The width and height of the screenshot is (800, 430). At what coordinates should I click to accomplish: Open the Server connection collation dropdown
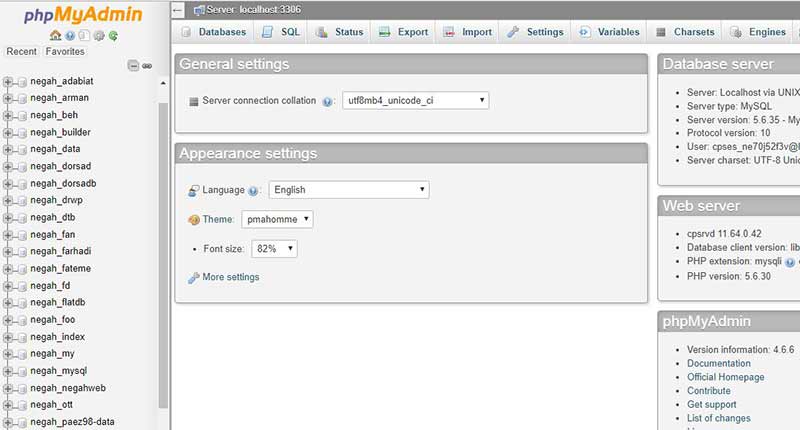pos(415,100)
